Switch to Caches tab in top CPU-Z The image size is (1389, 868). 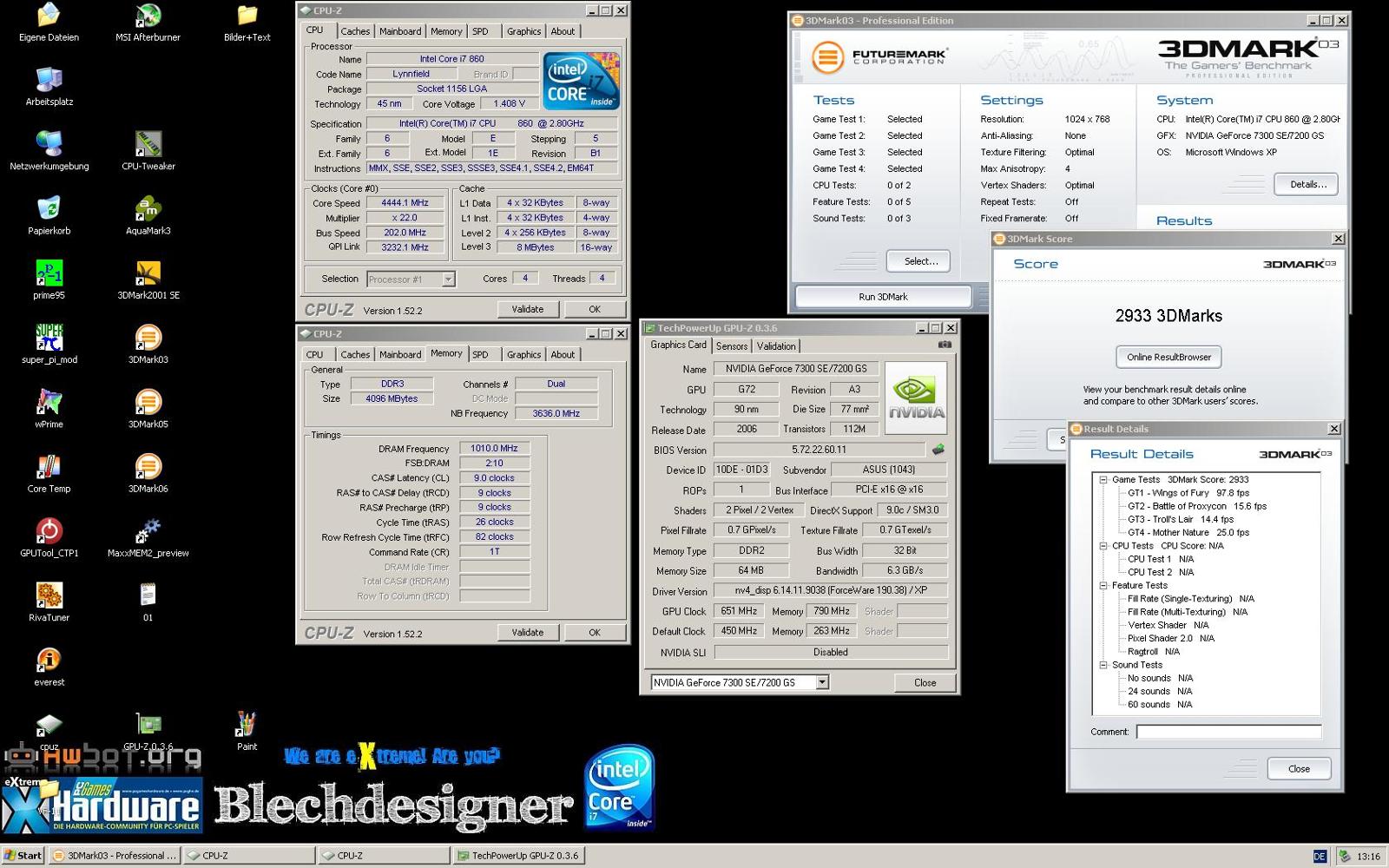[x=355, y=31]
